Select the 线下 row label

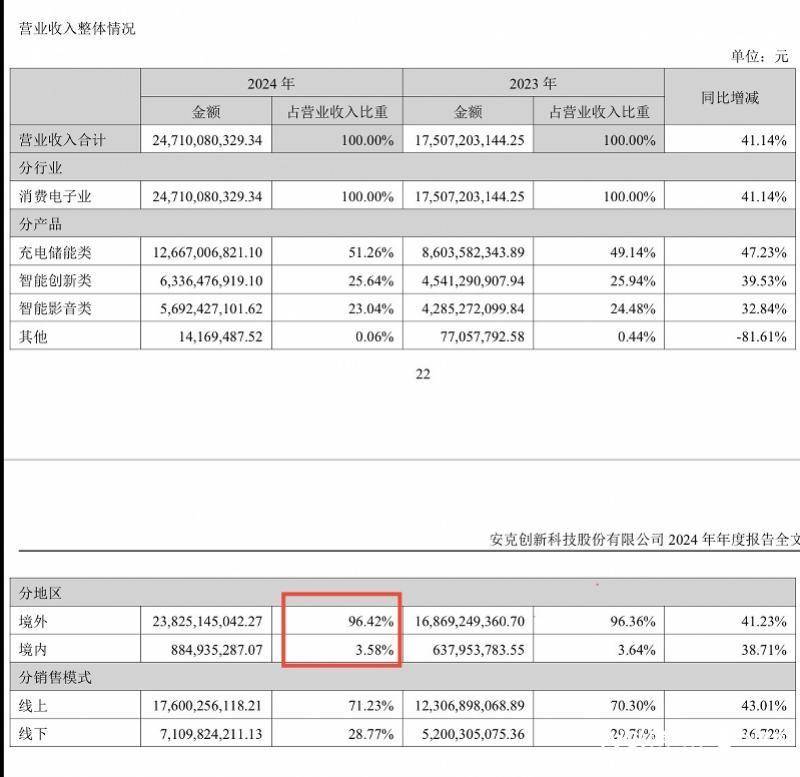pyautogui.click(x=33, y=734)
